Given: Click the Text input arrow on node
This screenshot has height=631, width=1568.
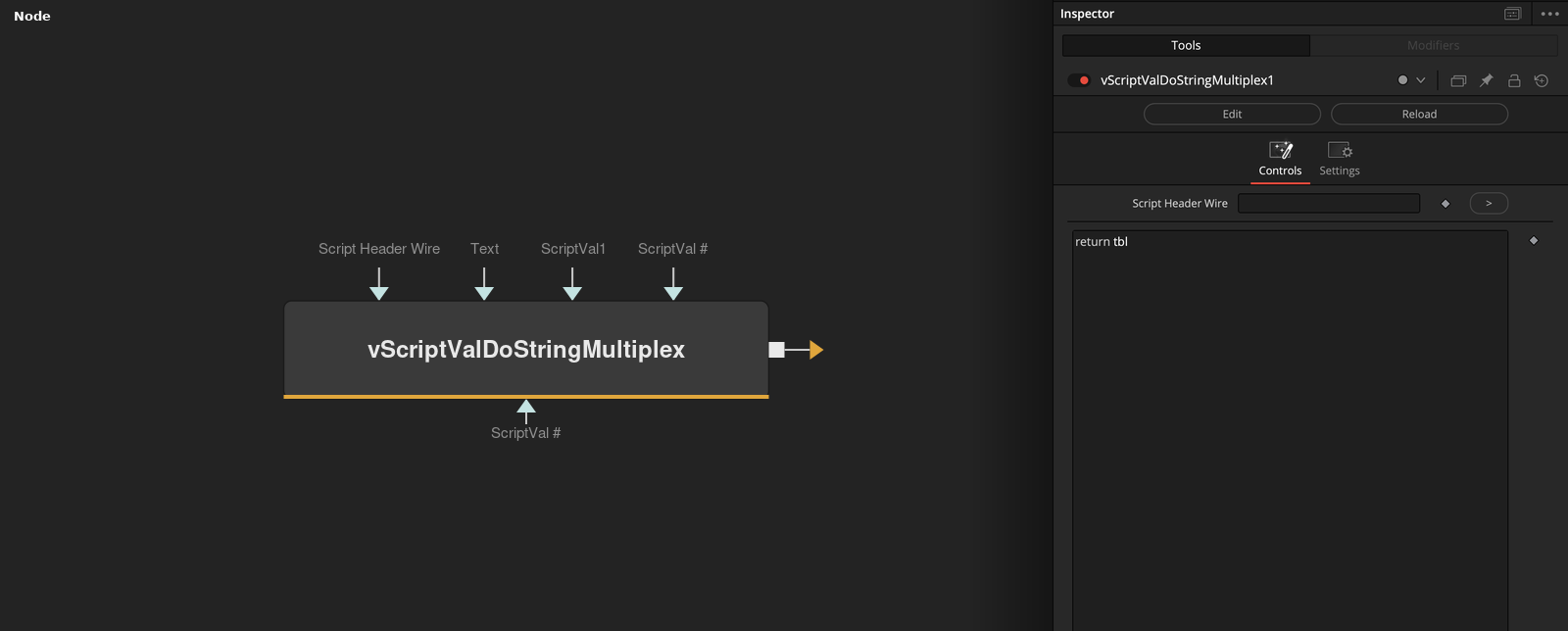Looking at the screenshot, I should (x=484, y=284).
